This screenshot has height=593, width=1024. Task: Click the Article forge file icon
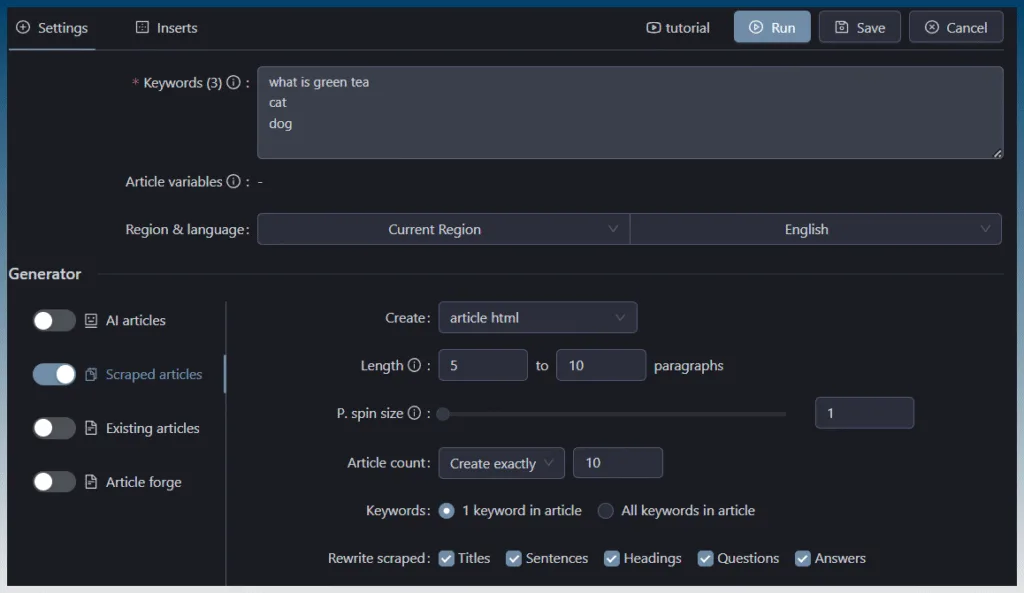point(91,482)
